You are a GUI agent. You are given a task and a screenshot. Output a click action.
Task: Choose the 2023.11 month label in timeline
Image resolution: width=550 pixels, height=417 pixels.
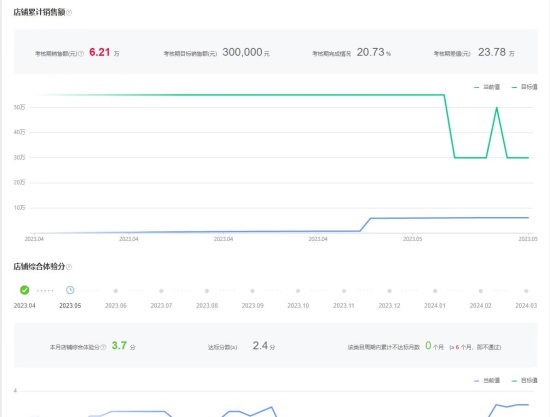[x=344, y=306]
